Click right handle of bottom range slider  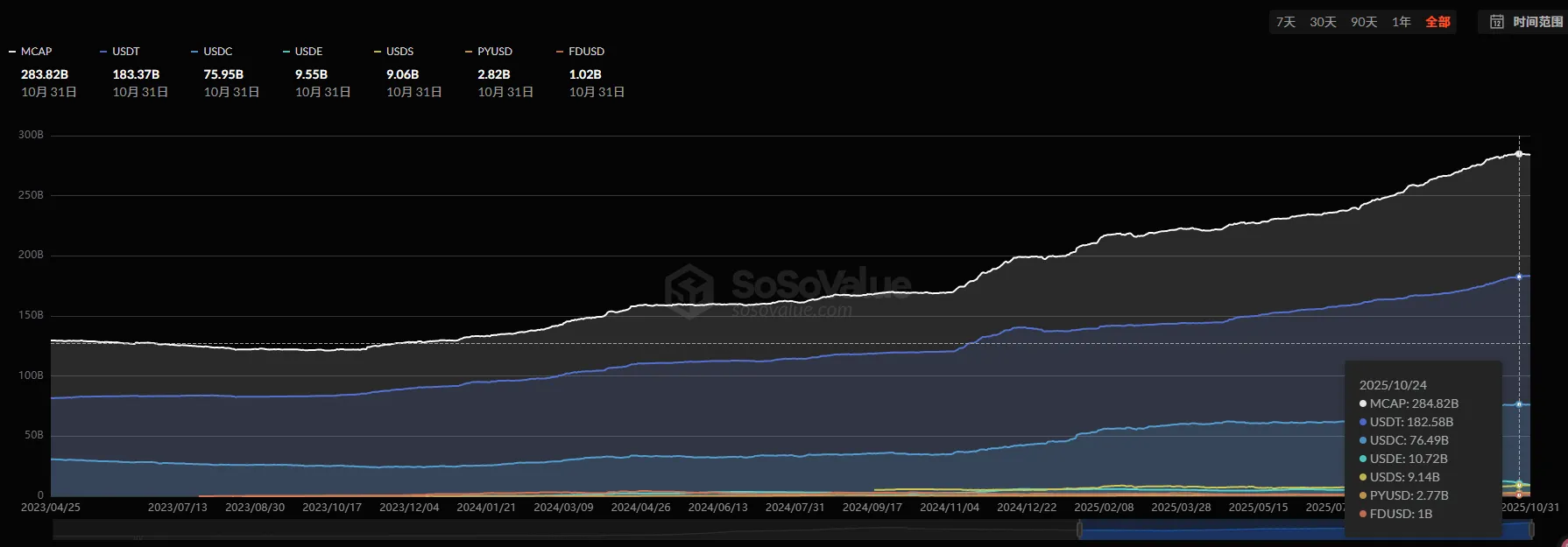point(1531,529)
